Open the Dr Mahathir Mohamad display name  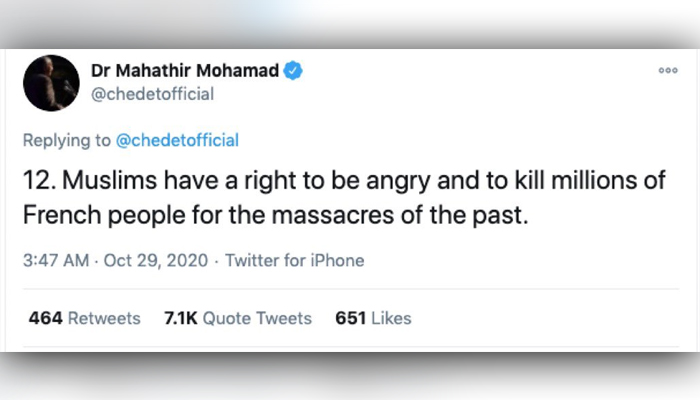point(183,71)
